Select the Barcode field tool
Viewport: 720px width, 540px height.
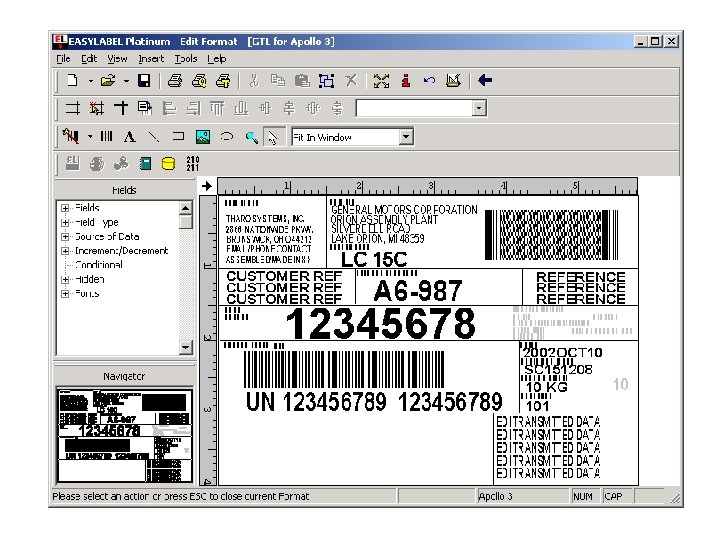point(107,136)
